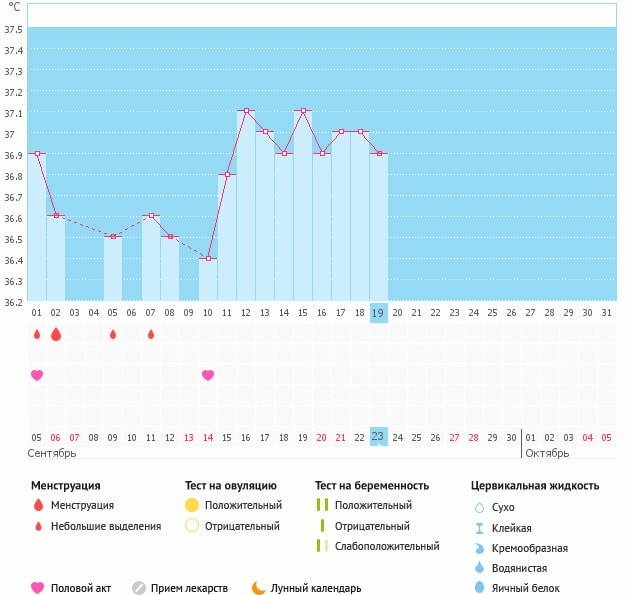
Task: Click the gray medication intake icon
Action: coord(139,588)
